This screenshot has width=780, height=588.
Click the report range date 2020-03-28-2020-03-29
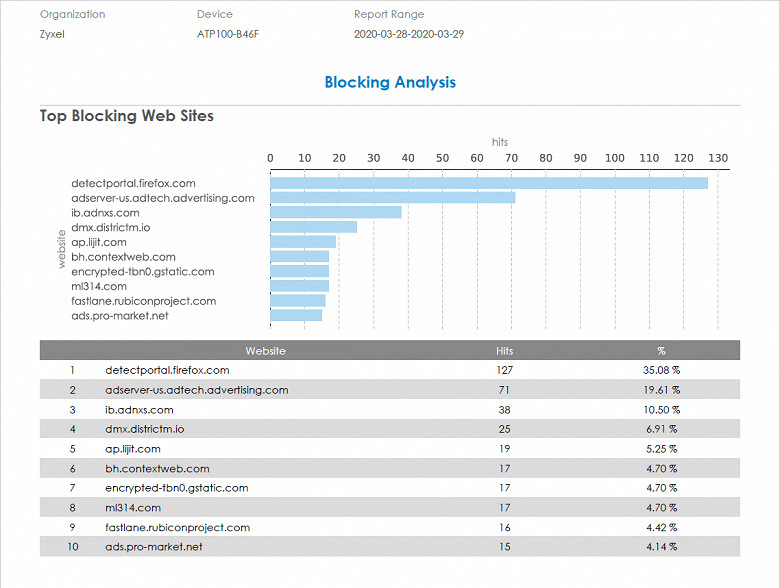point(409,34)
